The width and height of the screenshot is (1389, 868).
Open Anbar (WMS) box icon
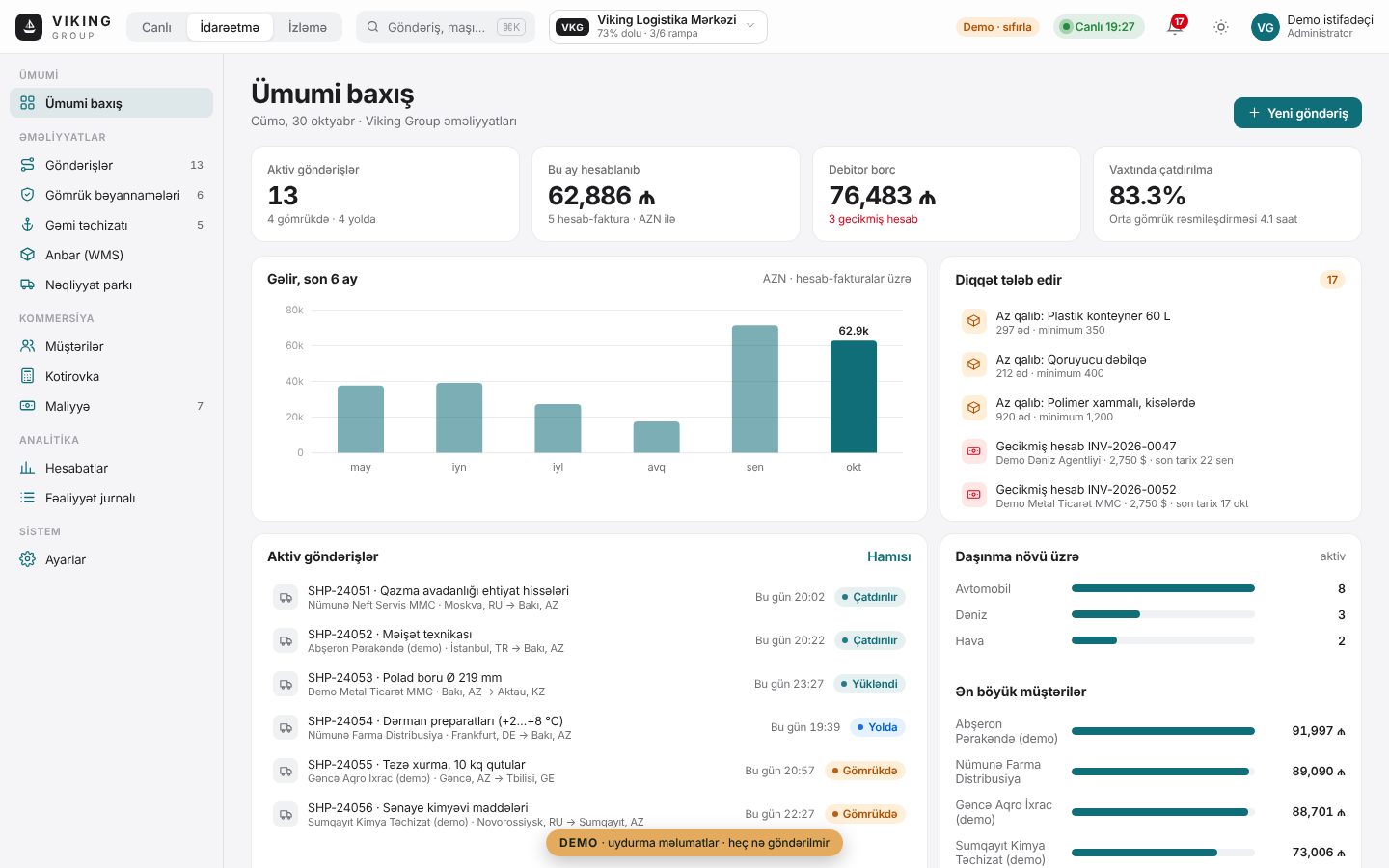(x=28, y=255)
